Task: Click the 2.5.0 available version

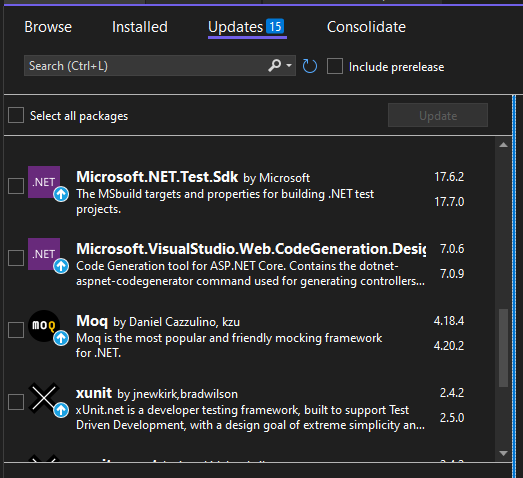Action: (x=452, y=418)
